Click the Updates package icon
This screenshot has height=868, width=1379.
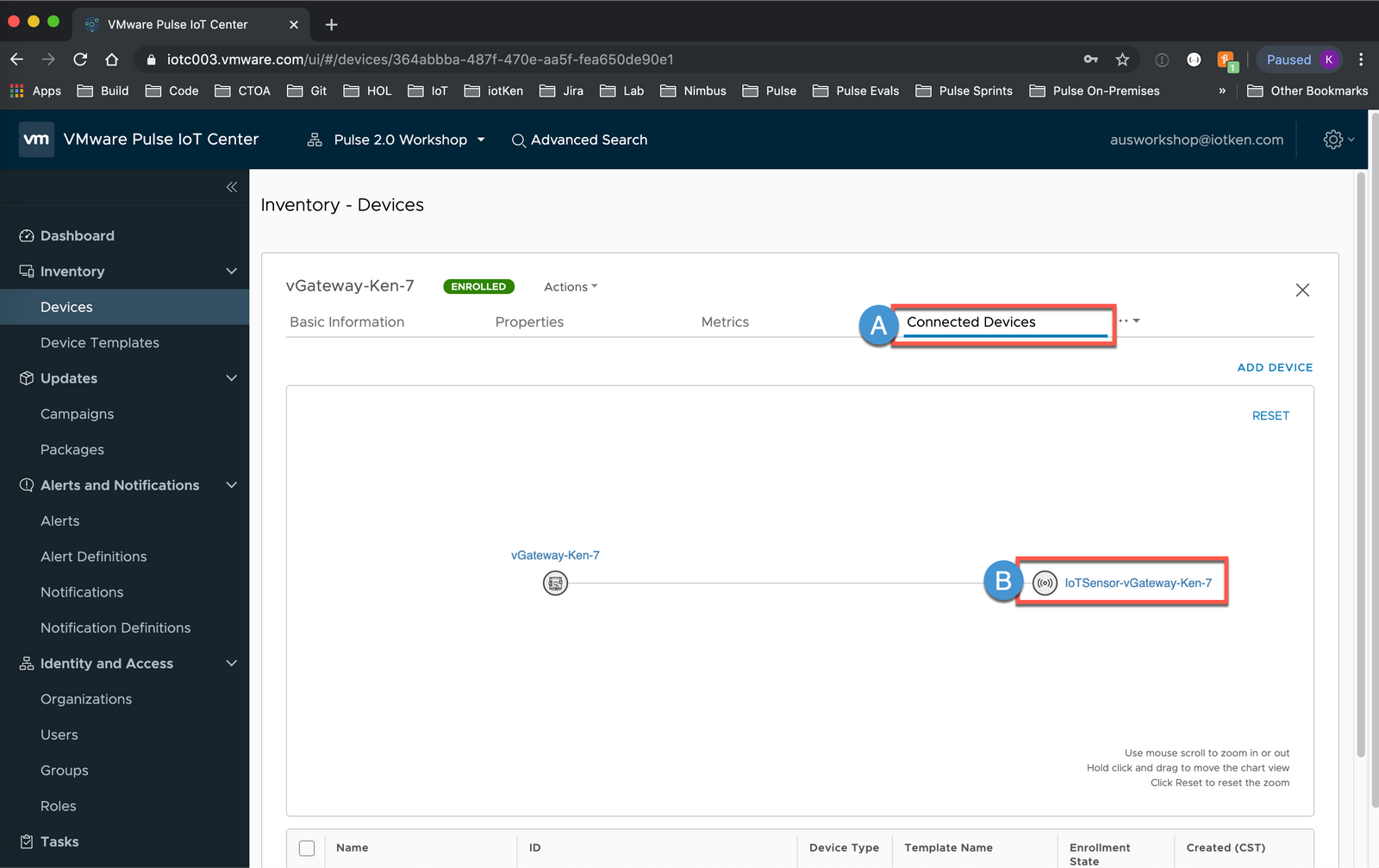pyautogui.click(x=27, y=378)
